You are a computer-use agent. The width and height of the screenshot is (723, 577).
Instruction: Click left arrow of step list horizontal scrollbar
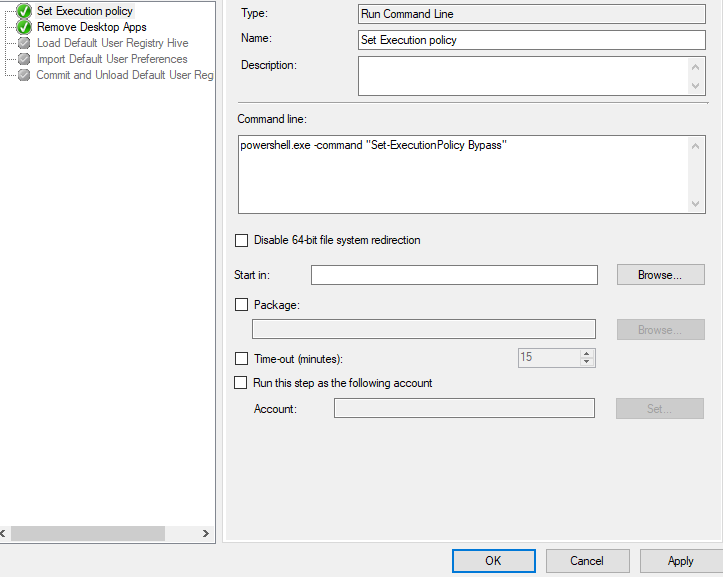4,534
